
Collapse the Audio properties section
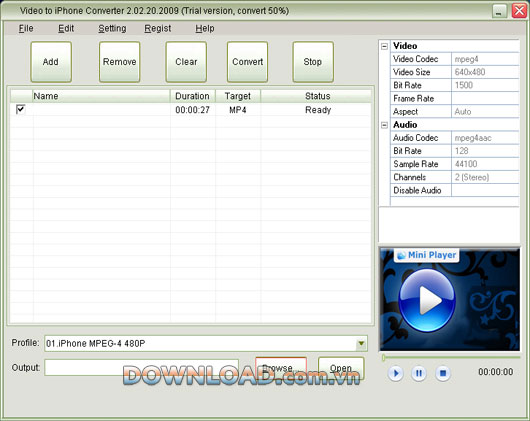pyautogui.click(x=384, y=125)
